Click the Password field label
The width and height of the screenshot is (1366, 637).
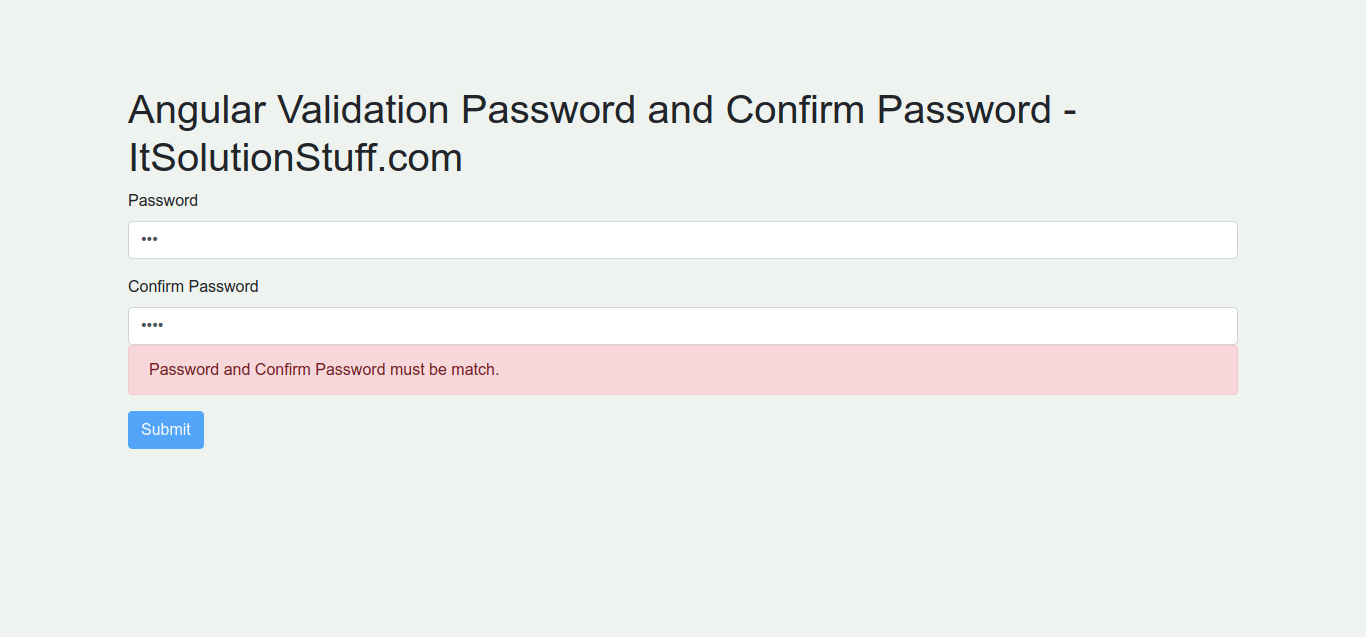[163, 201]
